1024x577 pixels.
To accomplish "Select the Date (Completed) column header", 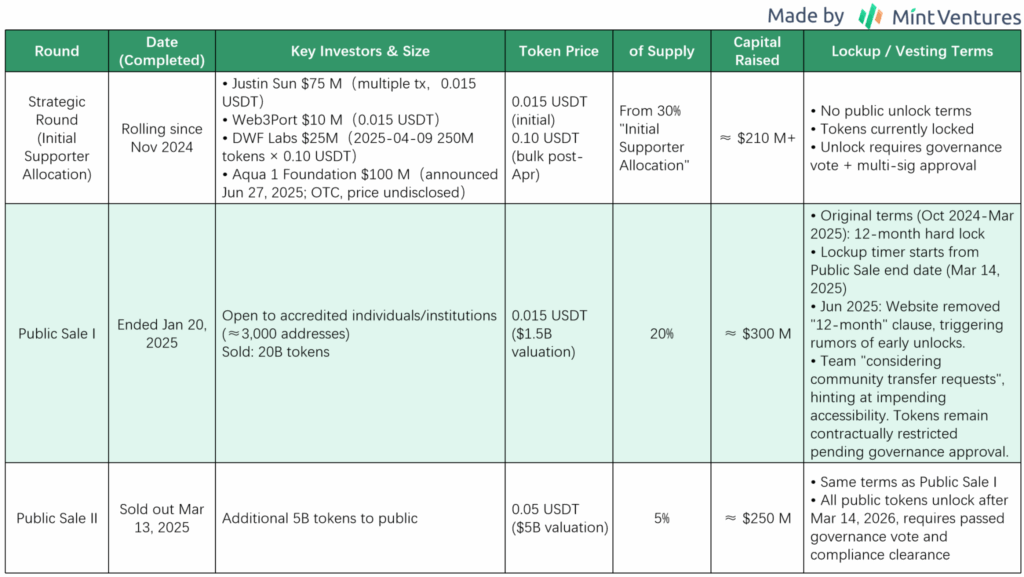I will click(x=162, y=51).
